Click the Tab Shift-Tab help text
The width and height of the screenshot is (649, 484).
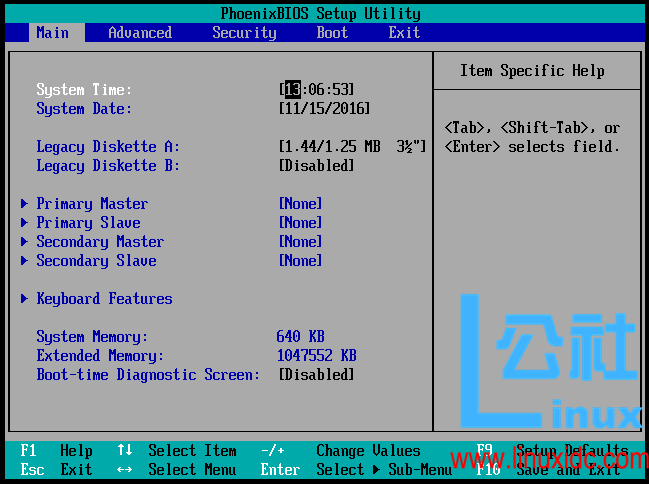[x=532, y=137]
